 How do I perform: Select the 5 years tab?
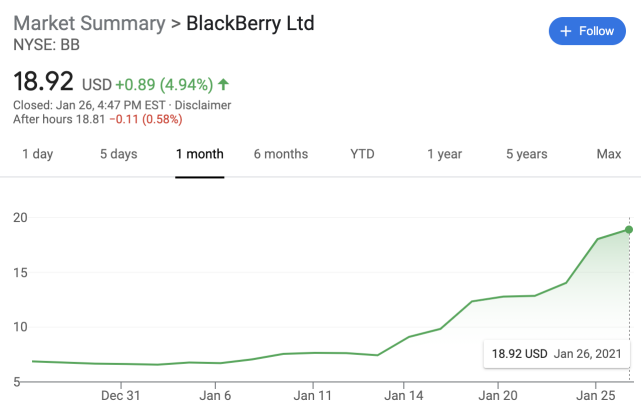(526, 154)
